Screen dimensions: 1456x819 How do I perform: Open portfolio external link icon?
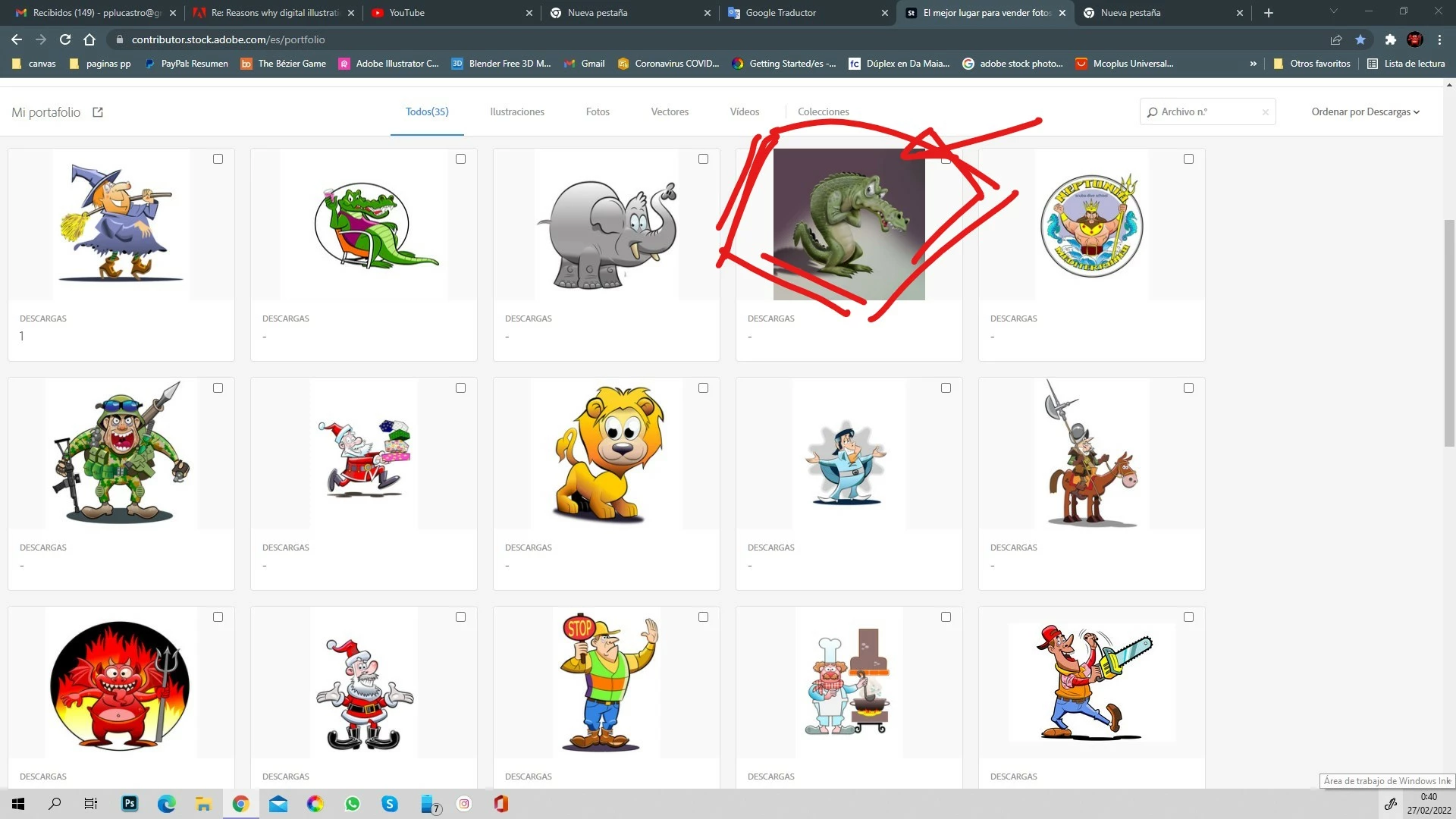click(x=98, y=112)
